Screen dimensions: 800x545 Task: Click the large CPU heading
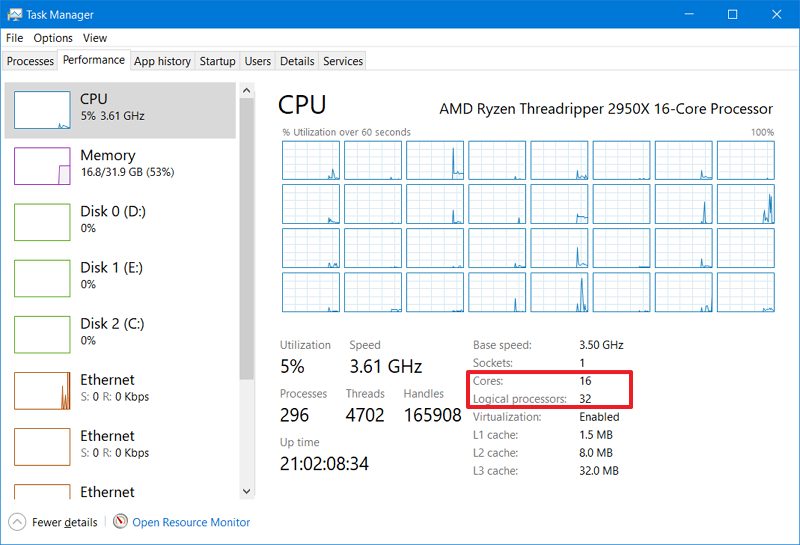point(302,105)
